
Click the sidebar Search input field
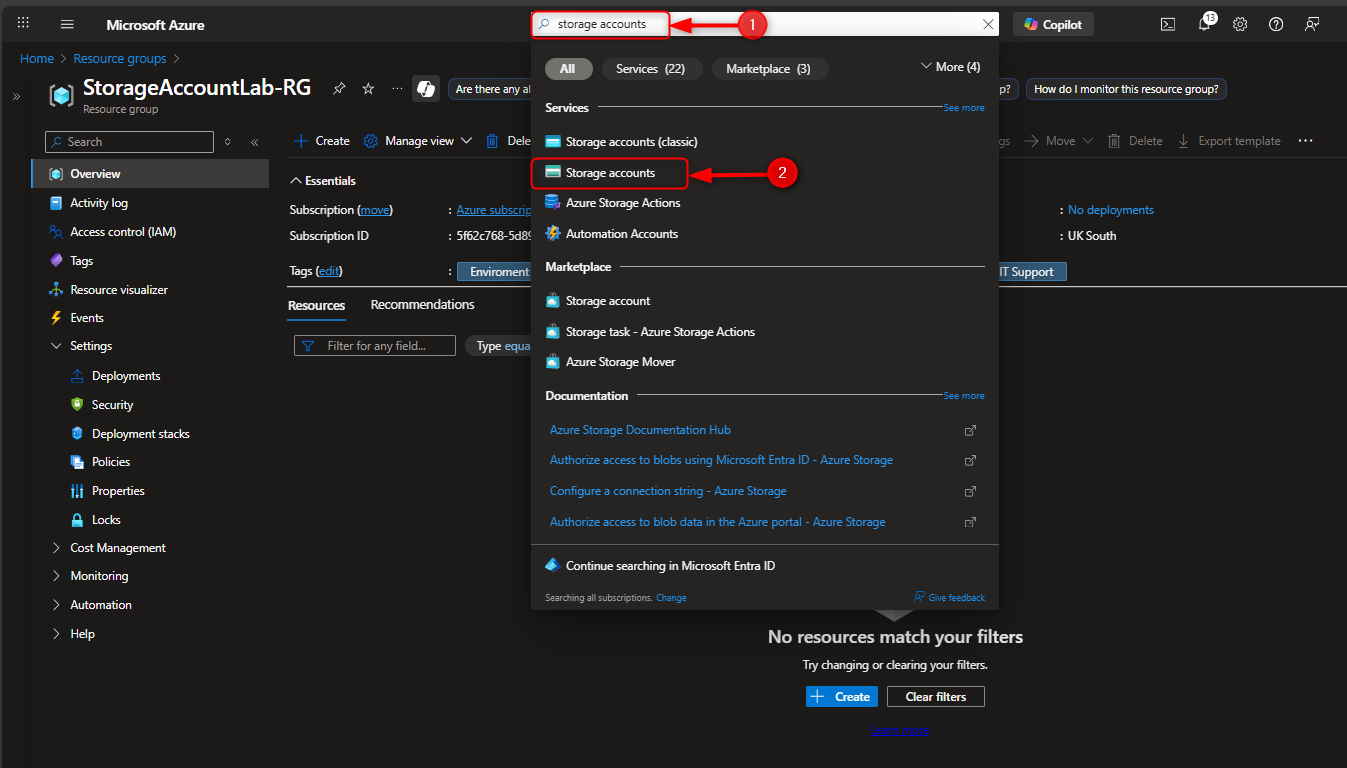(x=128, y=141)
